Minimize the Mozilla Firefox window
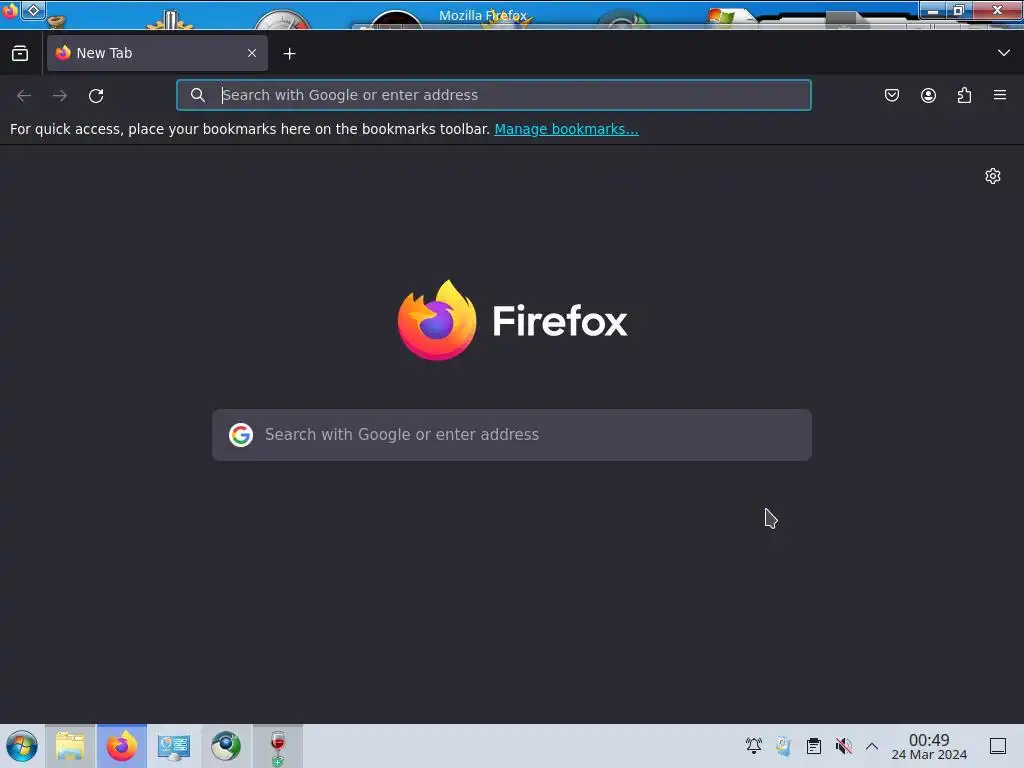Screen dimensions: 1024x768 point(933,10)
